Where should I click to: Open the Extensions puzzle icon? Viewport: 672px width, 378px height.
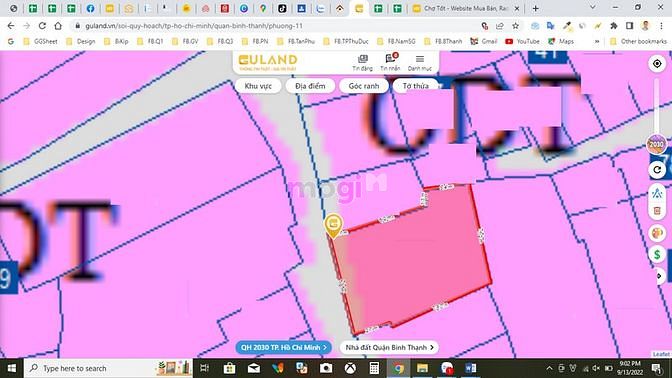point(614,26)
